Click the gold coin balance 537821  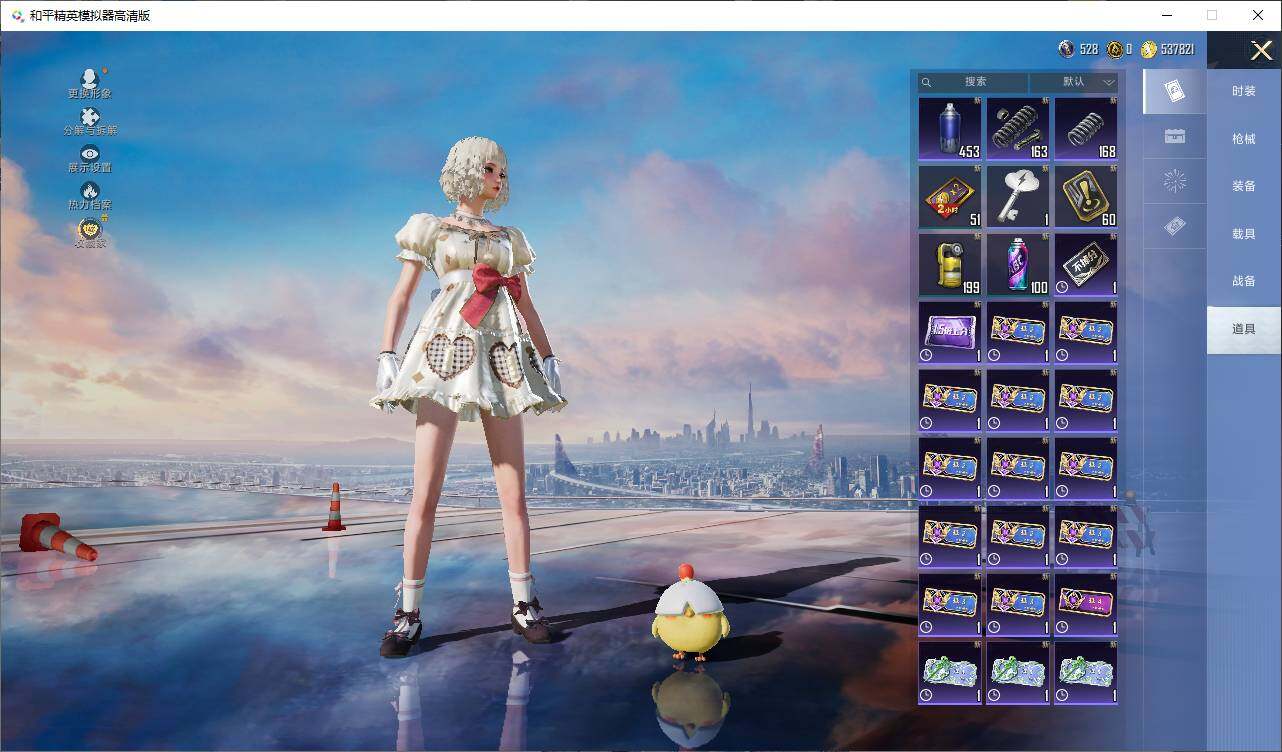coord(1168,49)
